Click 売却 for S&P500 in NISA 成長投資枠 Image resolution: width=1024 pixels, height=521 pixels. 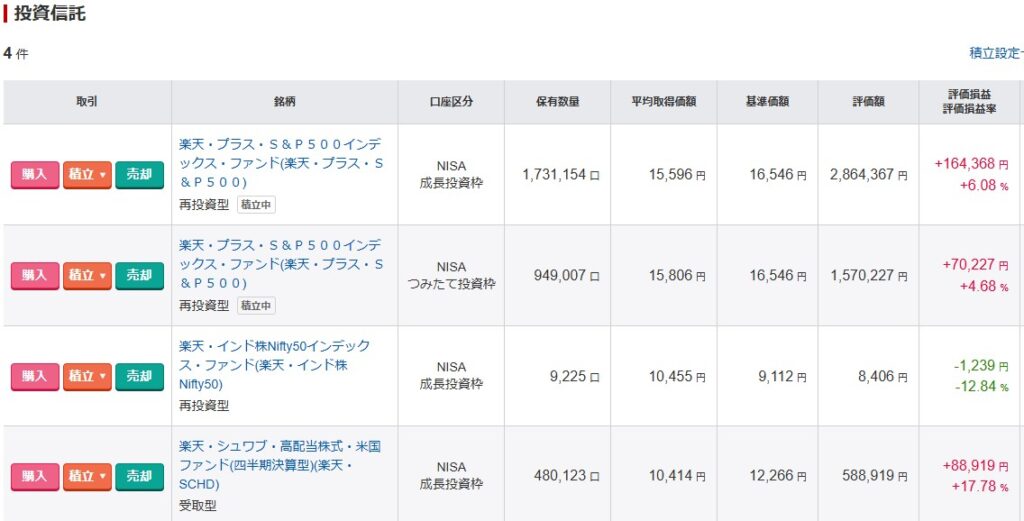coord(139,175)
